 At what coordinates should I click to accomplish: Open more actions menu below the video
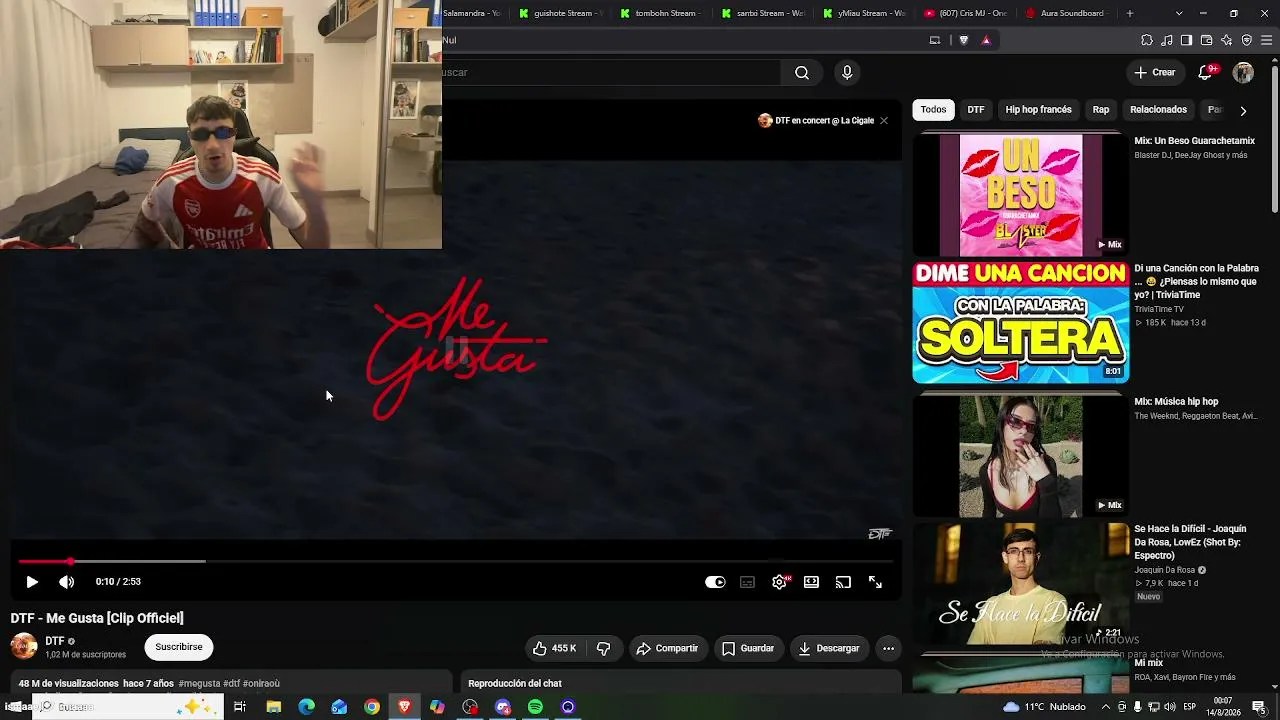pos(888,648)
